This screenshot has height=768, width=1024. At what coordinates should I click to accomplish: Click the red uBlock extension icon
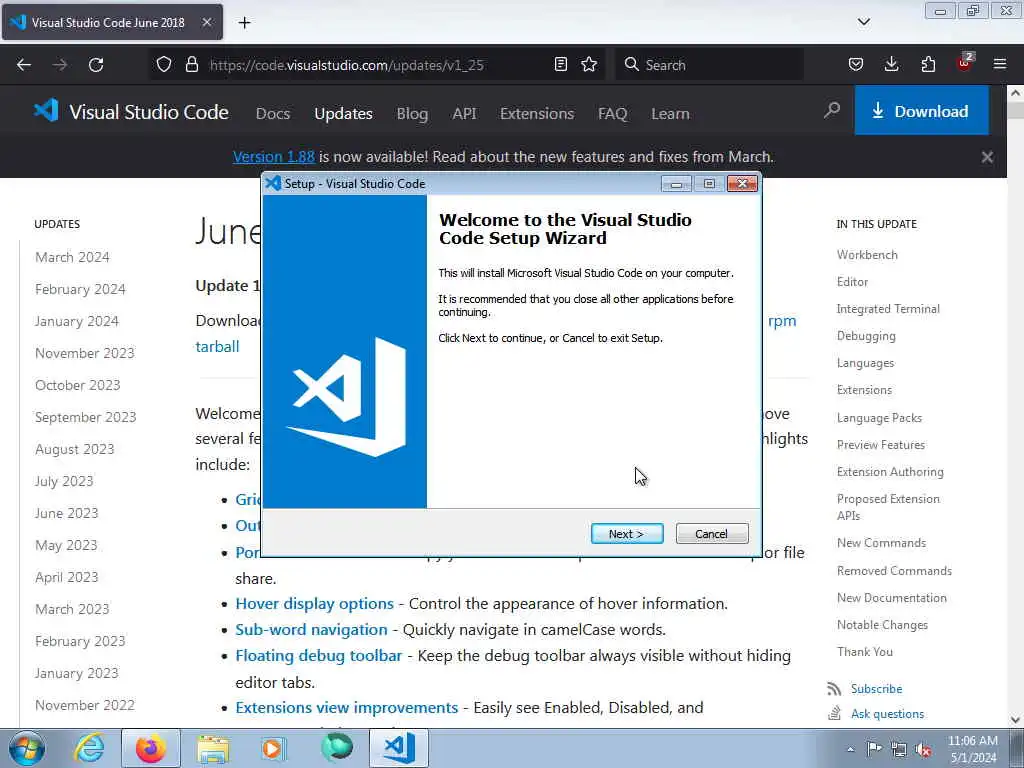[x=964, y=63]
